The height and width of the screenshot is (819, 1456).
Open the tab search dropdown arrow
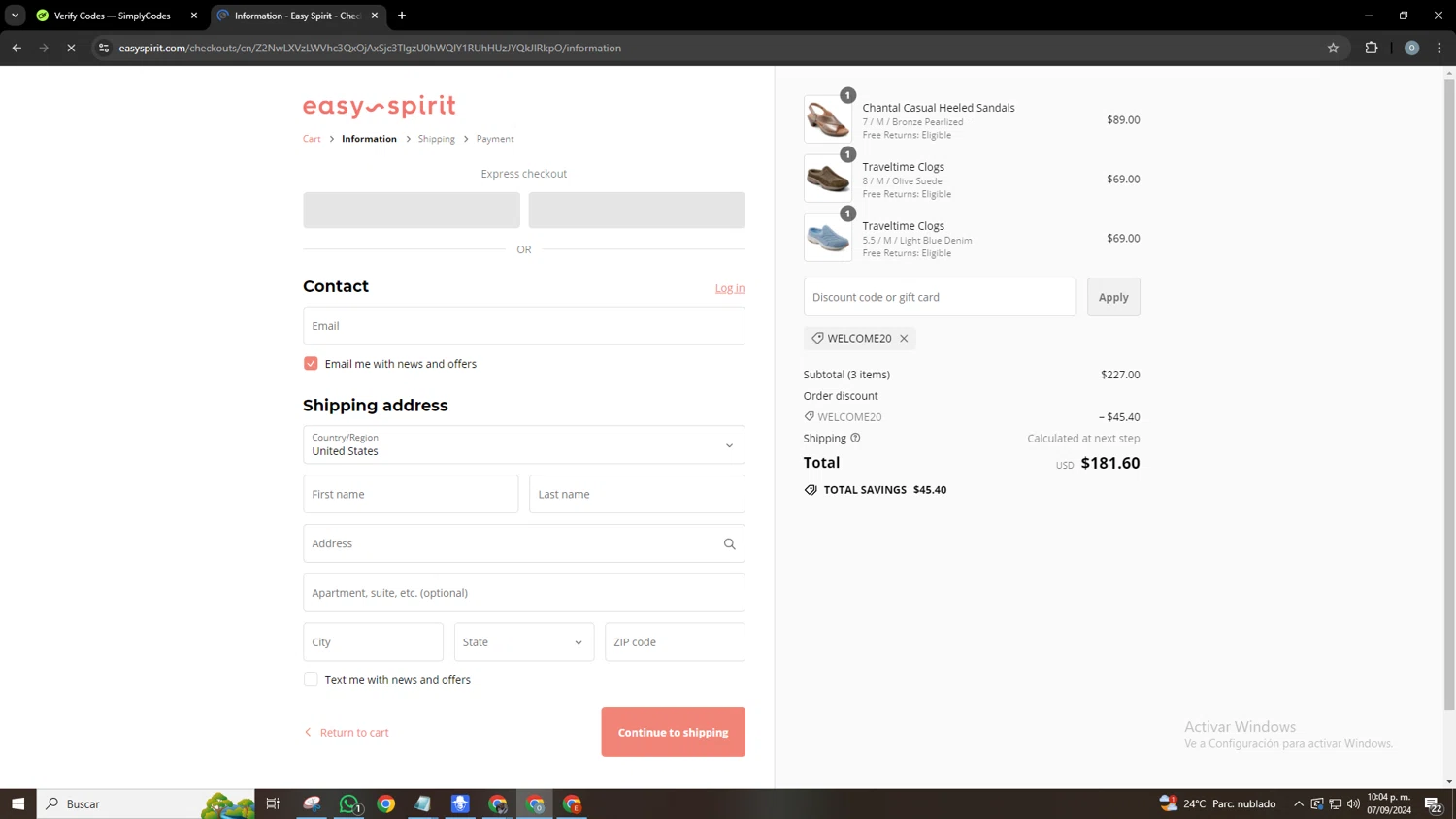pyautogui.click(x=15, y=16)
